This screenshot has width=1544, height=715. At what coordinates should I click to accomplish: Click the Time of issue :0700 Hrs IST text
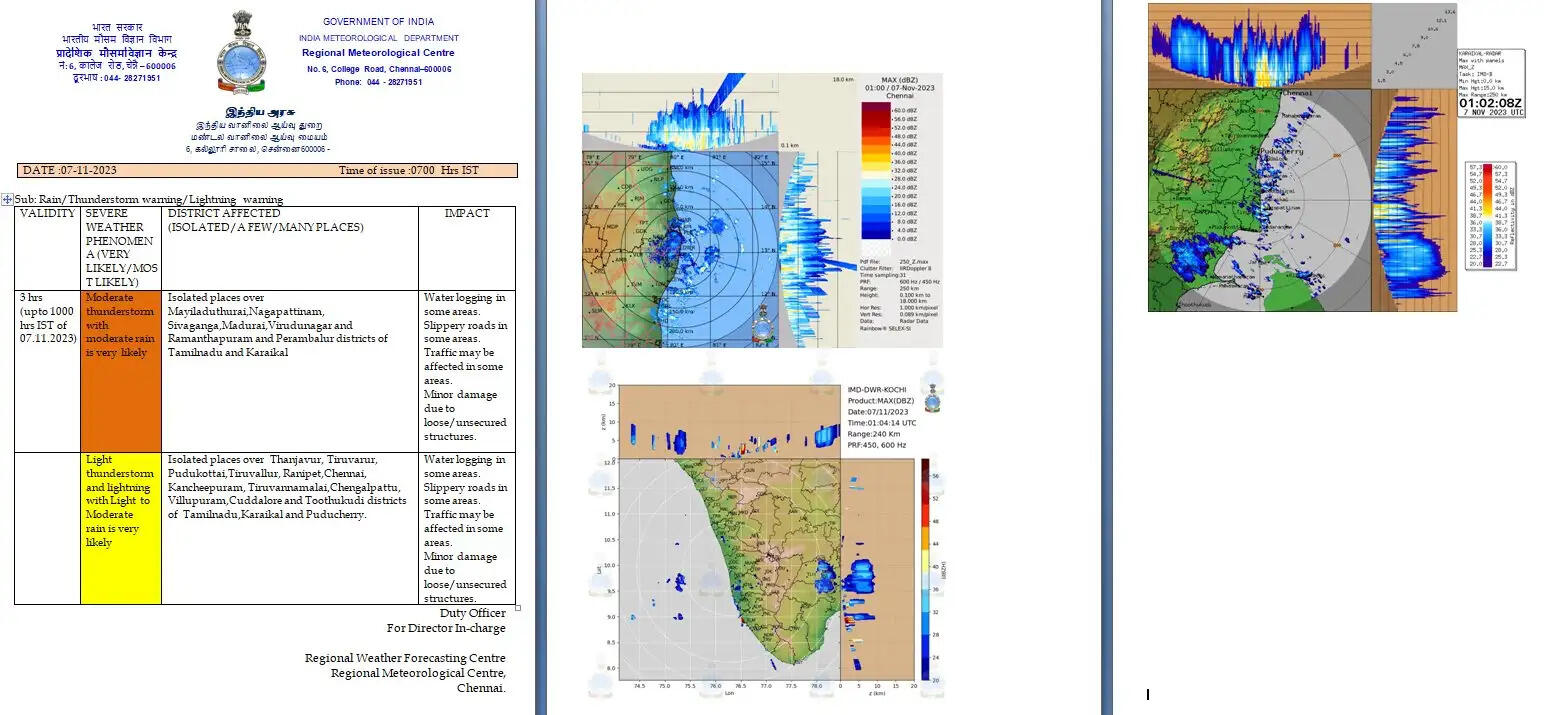point(408,171)
